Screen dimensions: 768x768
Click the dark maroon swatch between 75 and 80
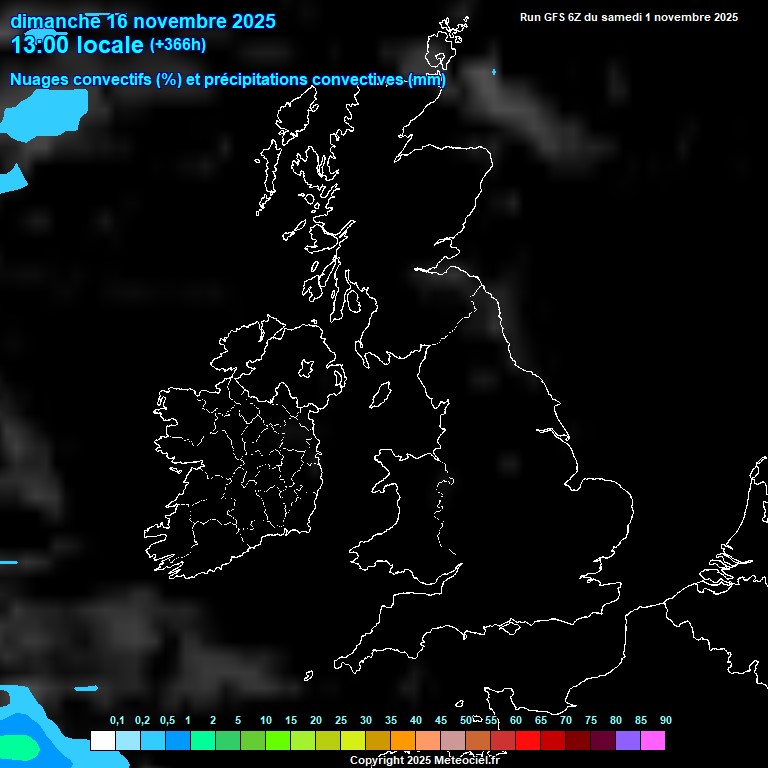coord(602,740)
